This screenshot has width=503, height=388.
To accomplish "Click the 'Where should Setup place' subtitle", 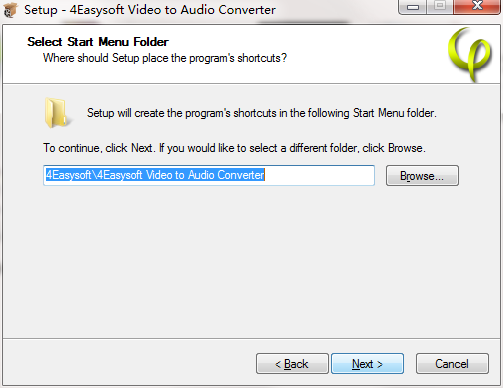I will pos(165,58).
